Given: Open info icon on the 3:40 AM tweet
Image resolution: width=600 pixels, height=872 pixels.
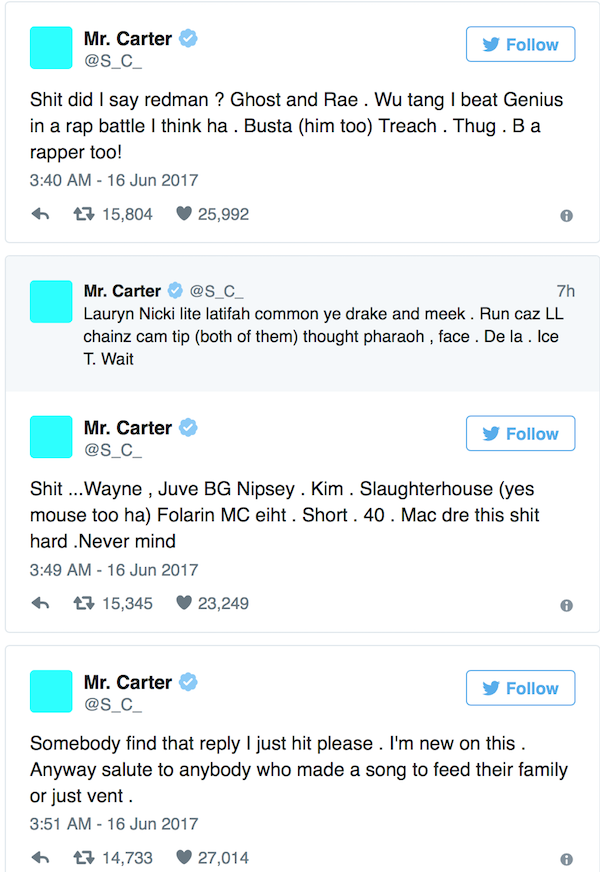Looking at the screenshot, I should (566, 216).
